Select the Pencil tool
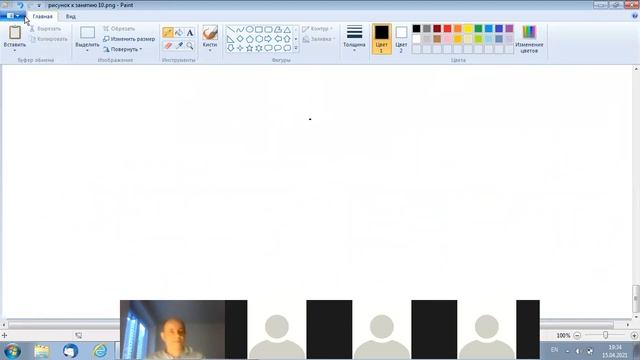This screenshot has height=360, width=640. 168,33
